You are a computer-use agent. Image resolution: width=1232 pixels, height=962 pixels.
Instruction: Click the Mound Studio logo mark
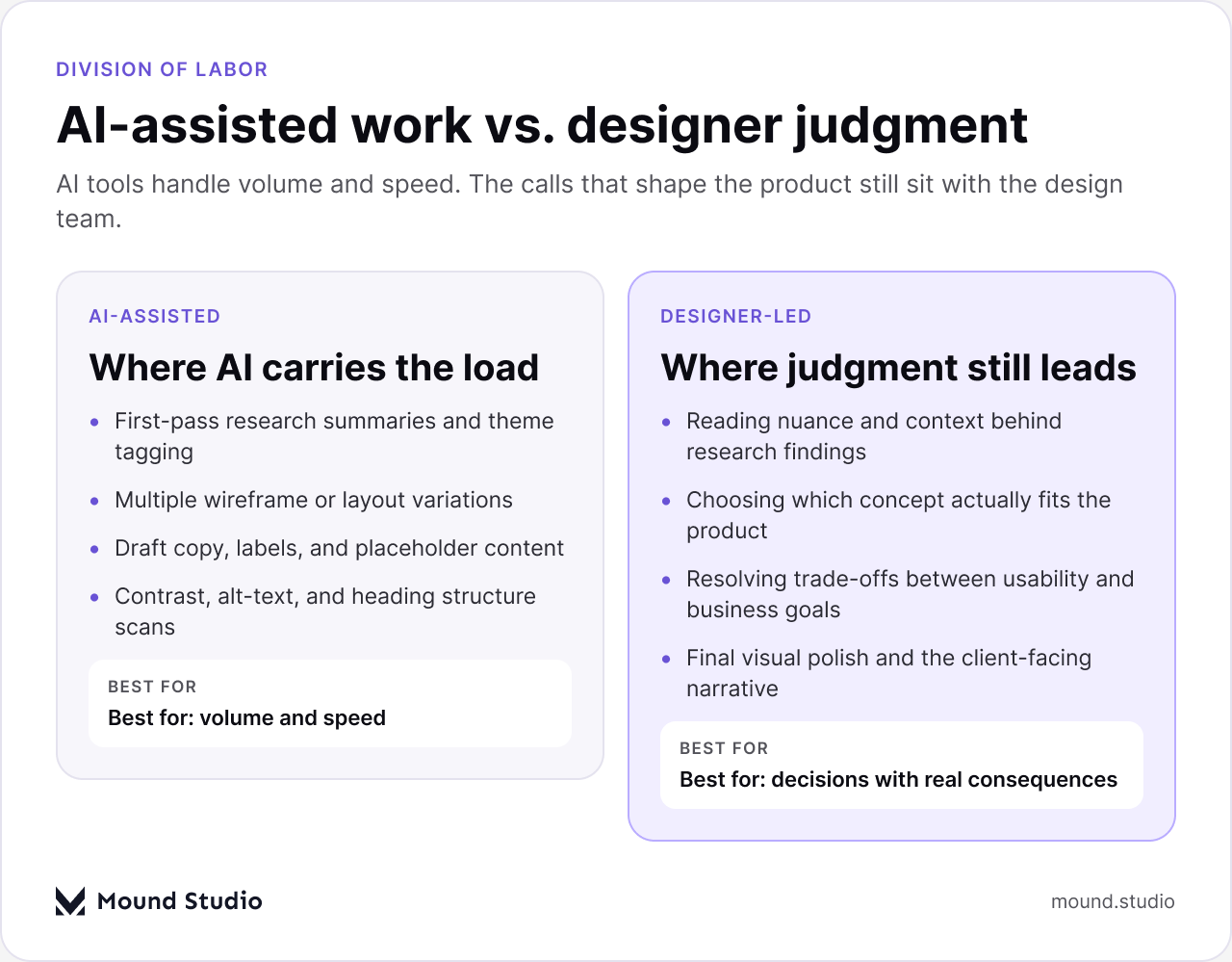[70, 901]
